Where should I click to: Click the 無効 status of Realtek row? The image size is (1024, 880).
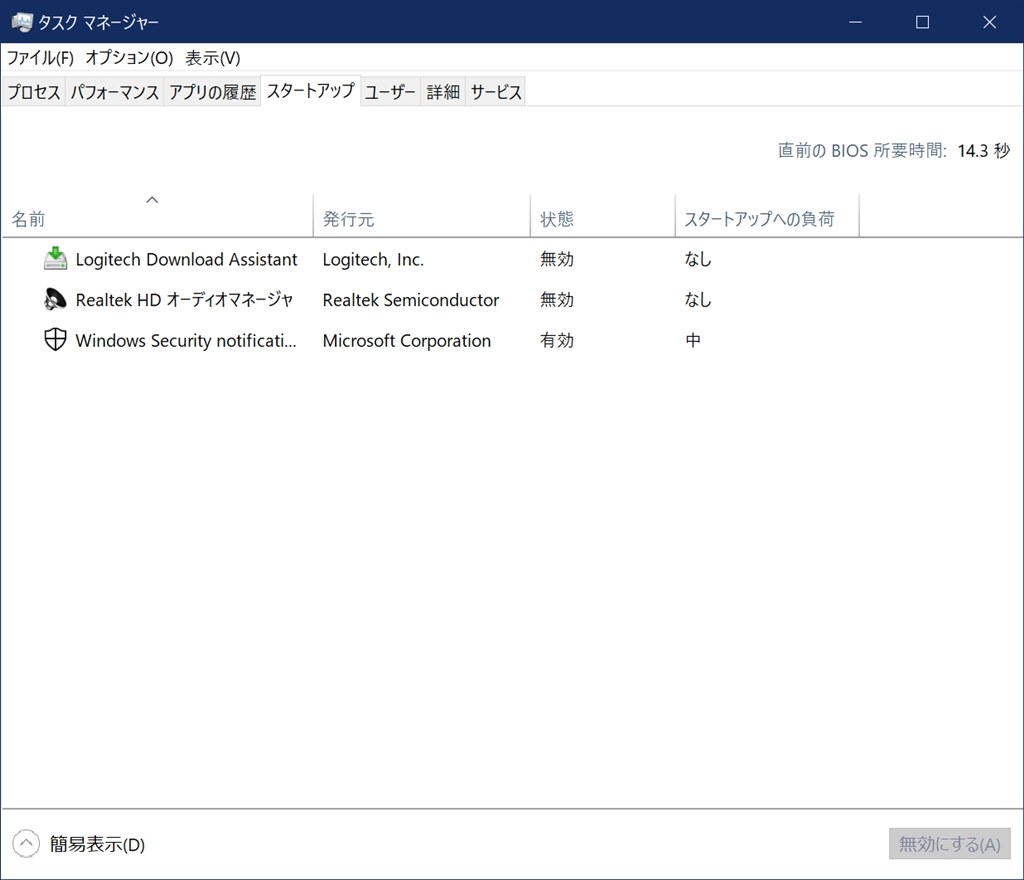point(557,300)
